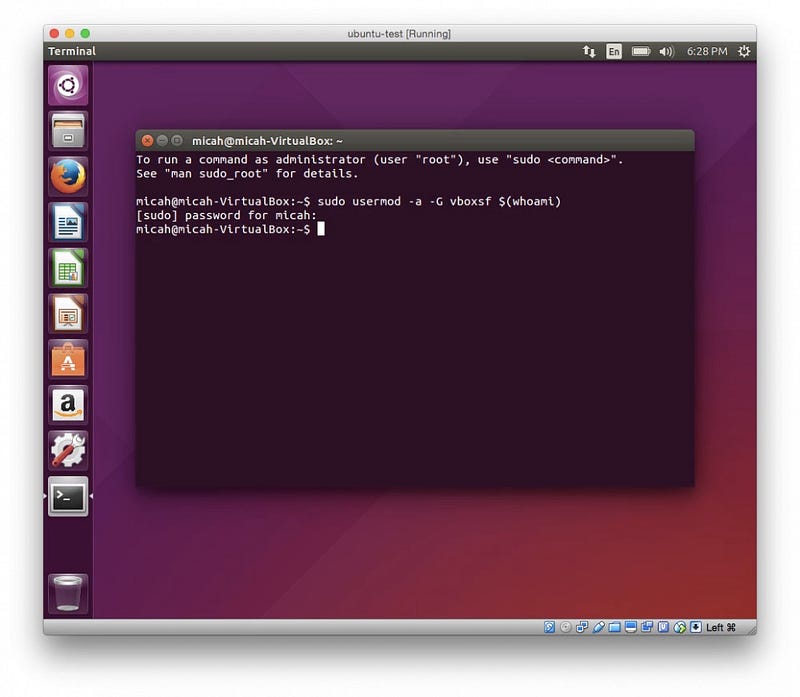Click the sudo usermod command line
800x697 pixels.
coord(348,202)
